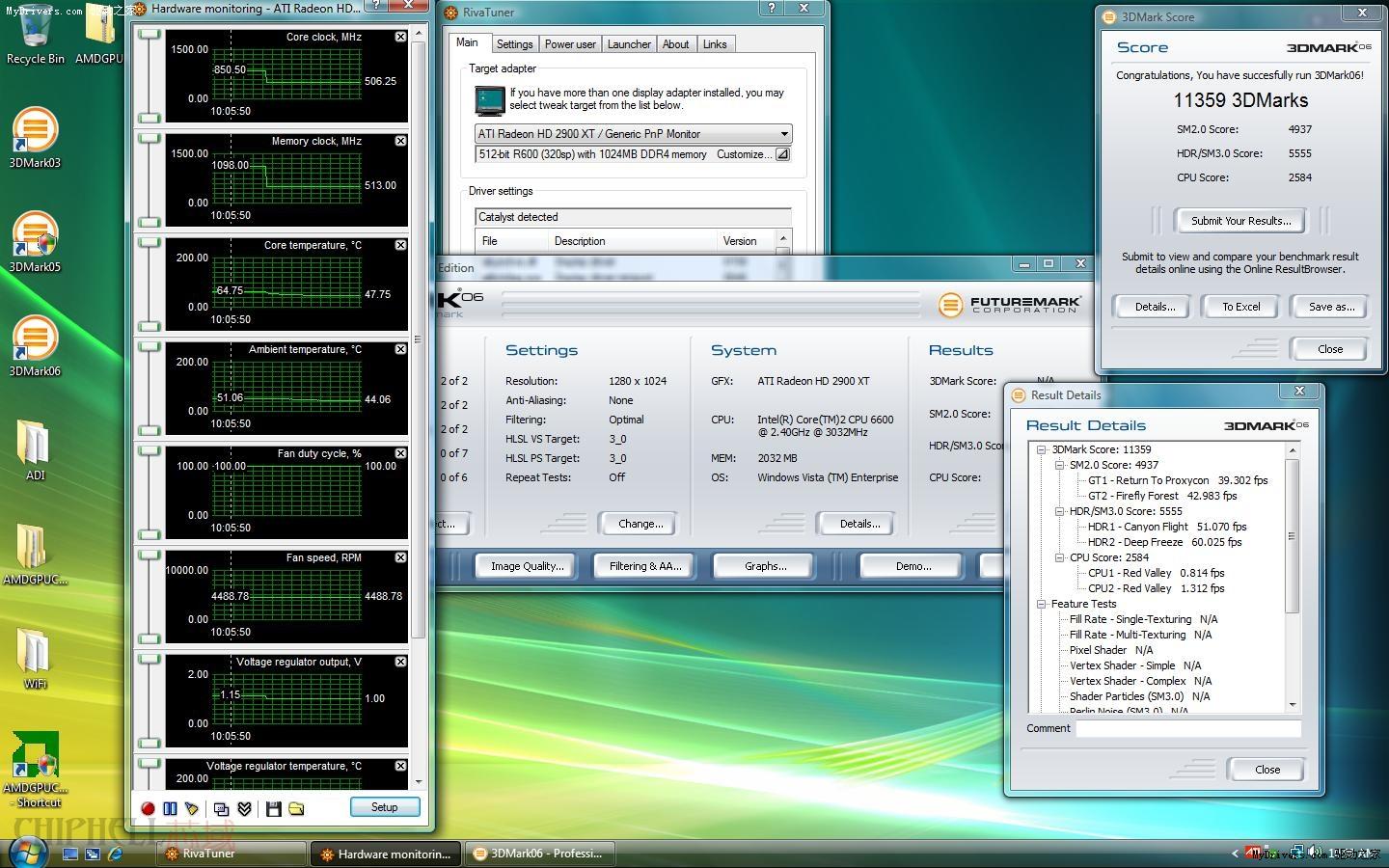Hide the Fan speed RPM graph using its X

(400, 557)
